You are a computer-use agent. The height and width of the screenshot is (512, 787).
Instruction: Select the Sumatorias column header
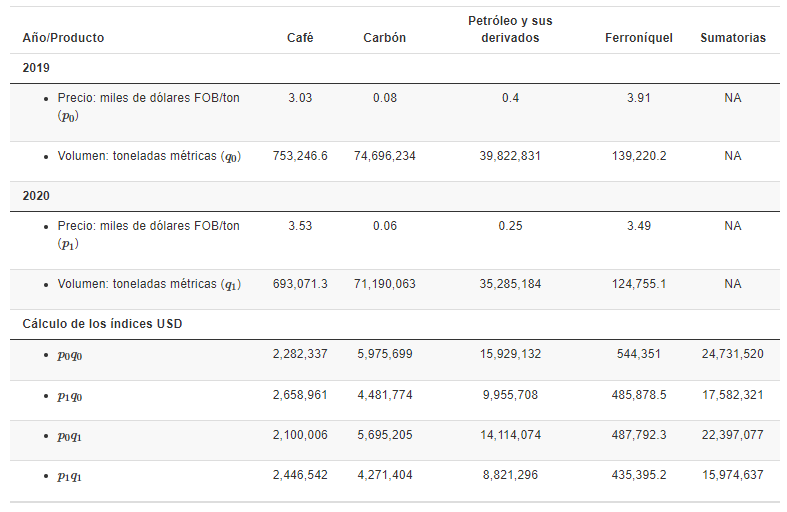click(x=733, y=38)
